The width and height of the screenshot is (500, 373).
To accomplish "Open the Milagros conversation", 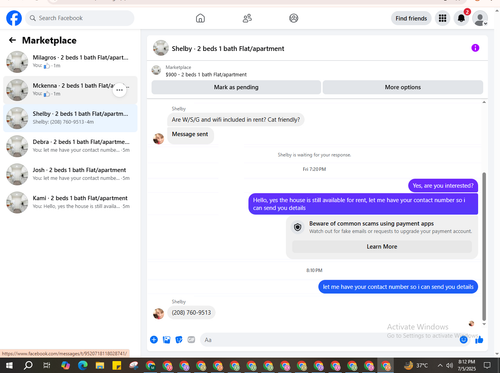I will coord(70,62).
